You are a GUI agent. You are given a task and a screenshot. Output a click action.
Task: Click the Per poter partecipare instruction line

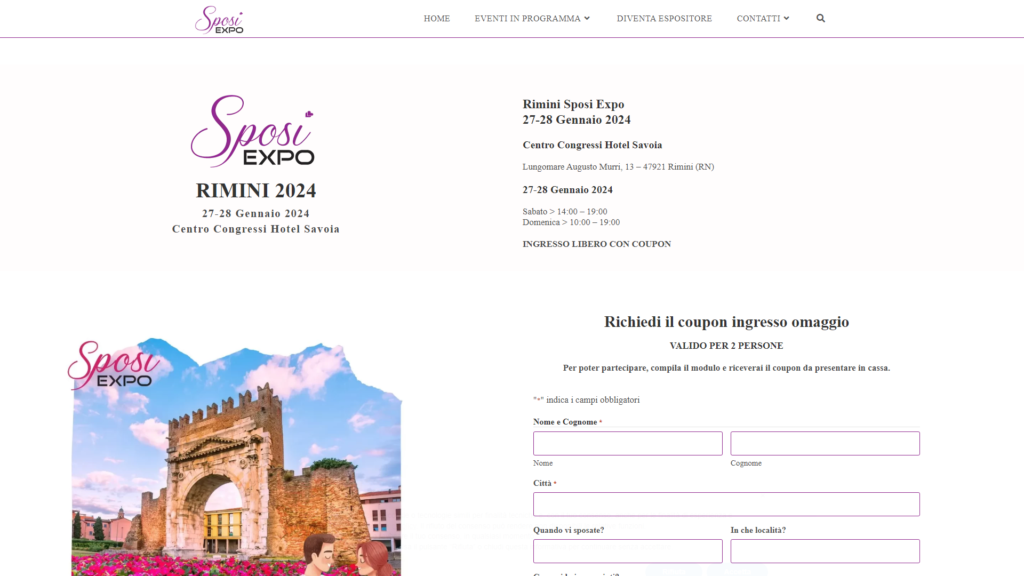726,368
